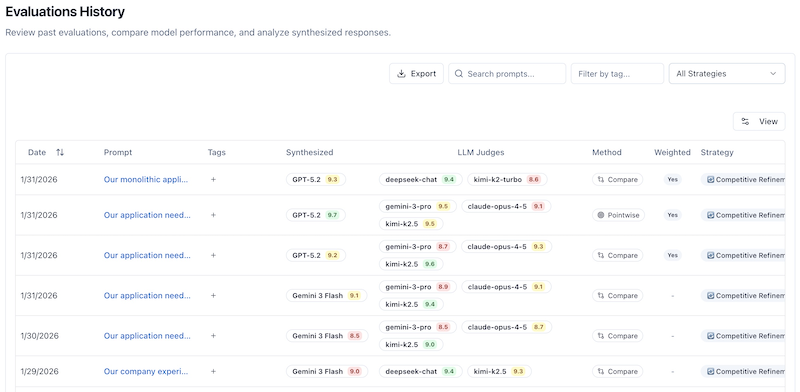Image resolution: width=800 pixels, height=392 pixels.
Task: Click Competitive Refinement strategy in 1/29/2026 row
Action: tap(743, 371)
